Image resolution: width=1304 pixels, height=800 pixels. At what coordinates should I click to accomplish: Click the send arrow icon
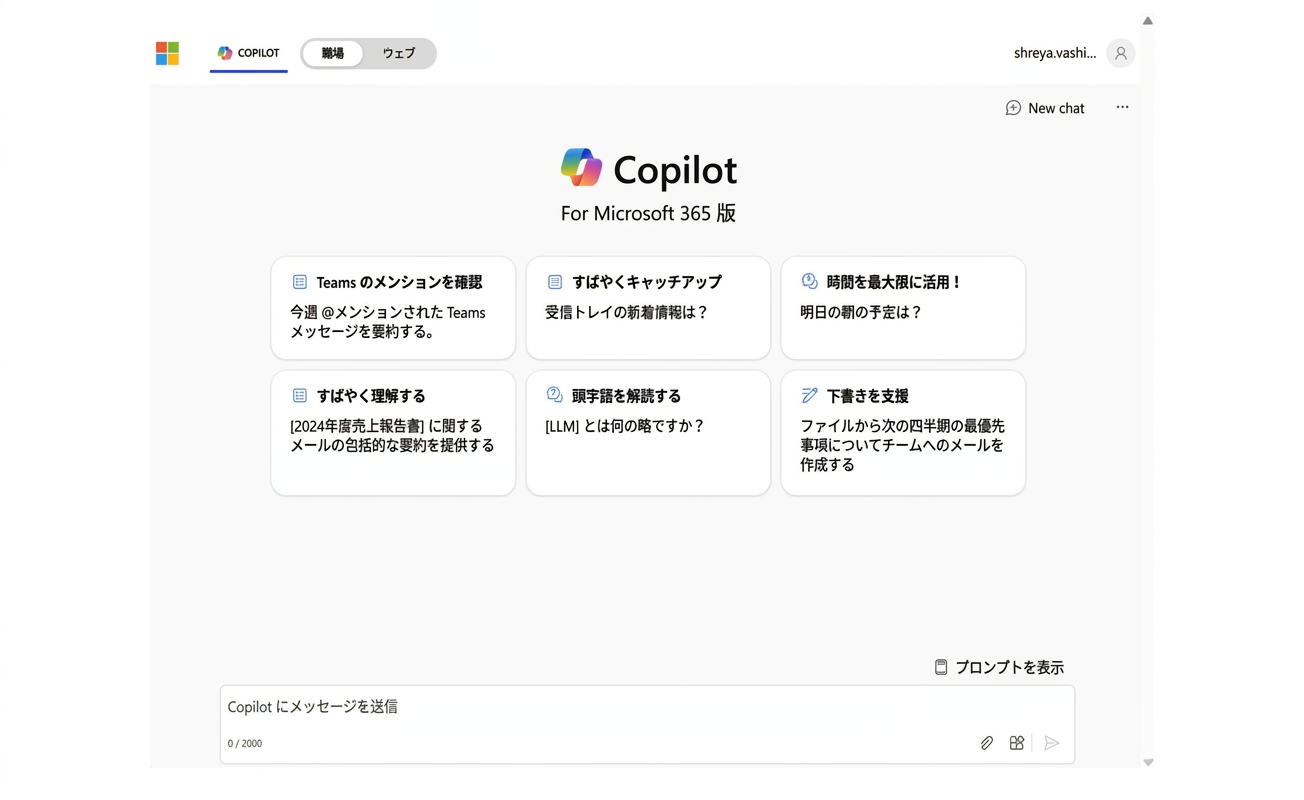1051,743
